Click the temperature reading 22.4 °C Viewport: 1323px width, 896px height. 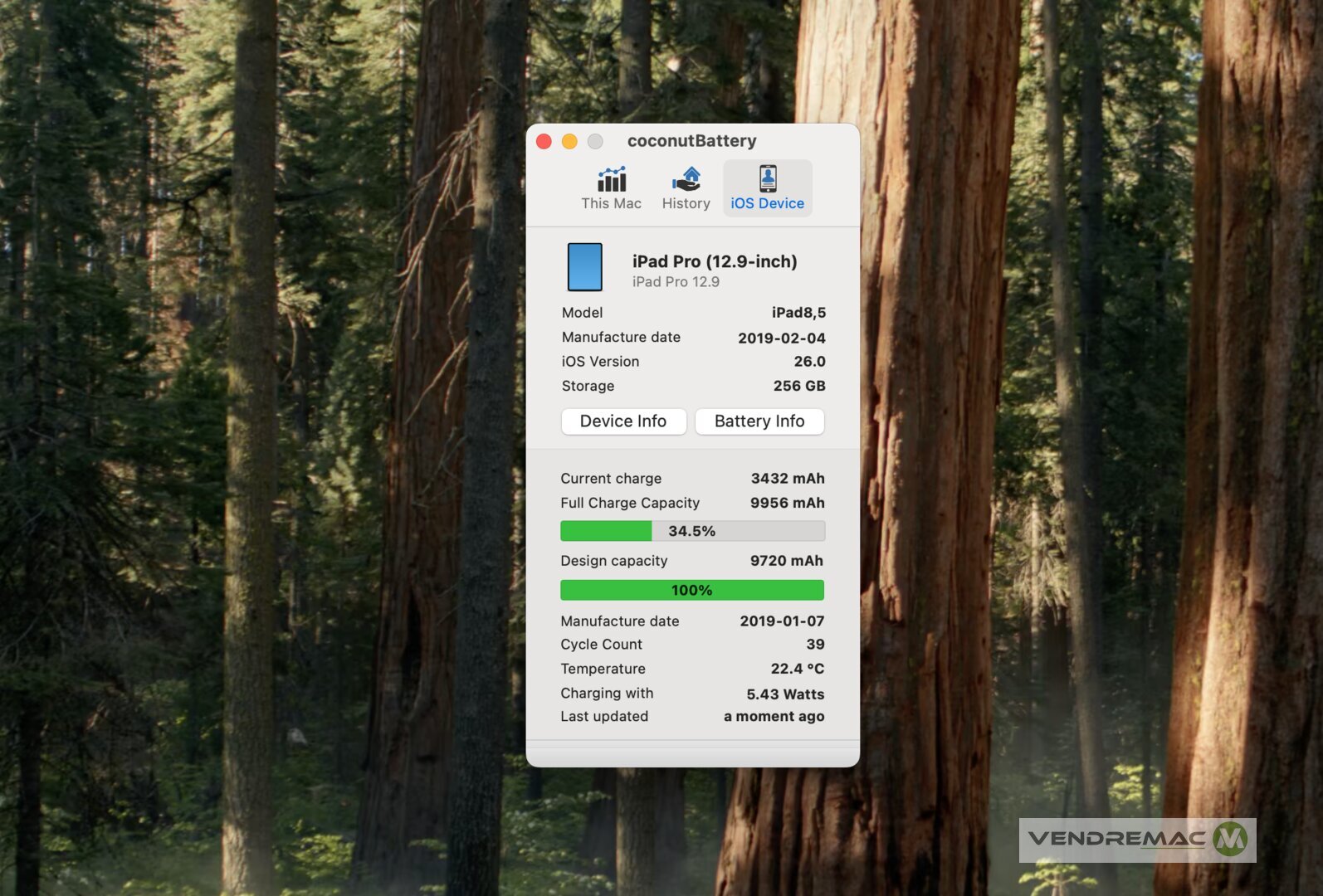pos(797,669)
